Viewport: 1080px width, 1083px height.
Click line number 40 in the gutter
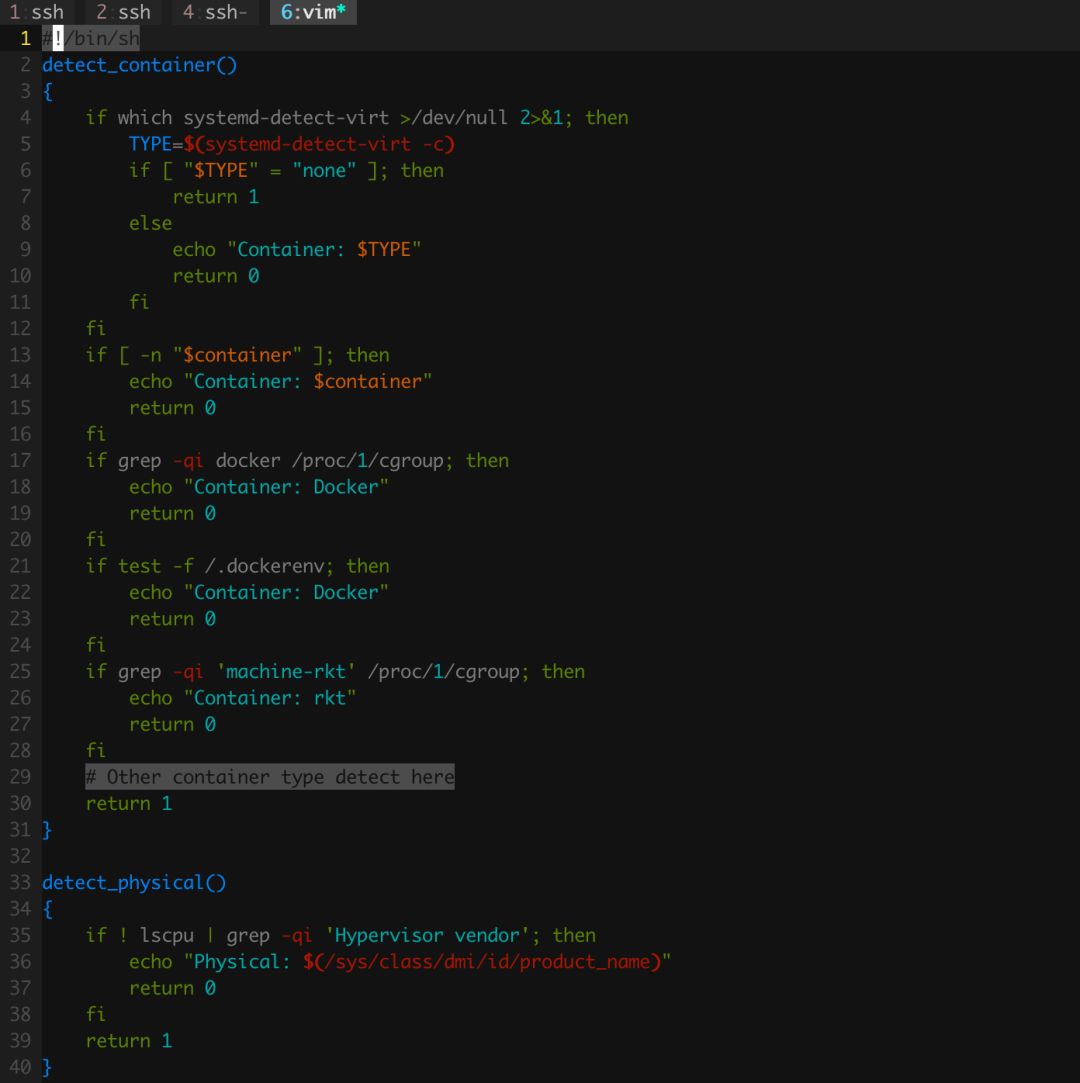(x=20, y=1067)
